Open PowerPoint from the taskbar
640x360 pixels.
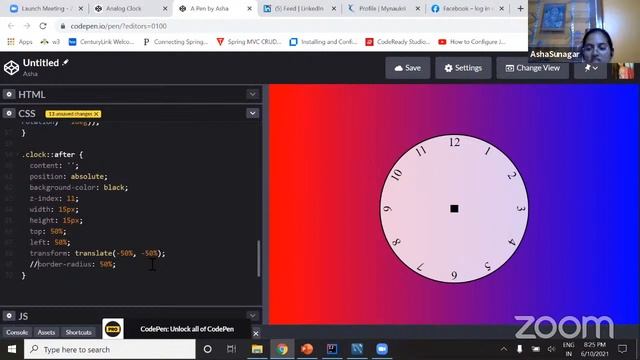307,349
